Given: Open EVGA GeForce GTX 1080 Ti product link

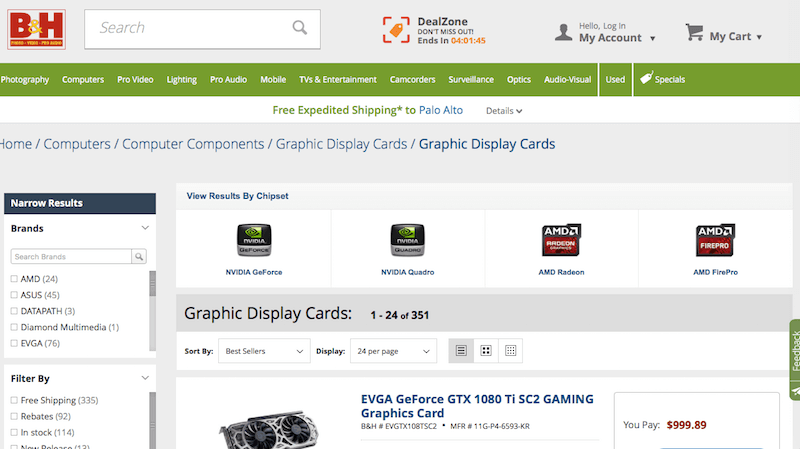Looking at the screenshot, I should pyautogui.click(x=477, y=406).
